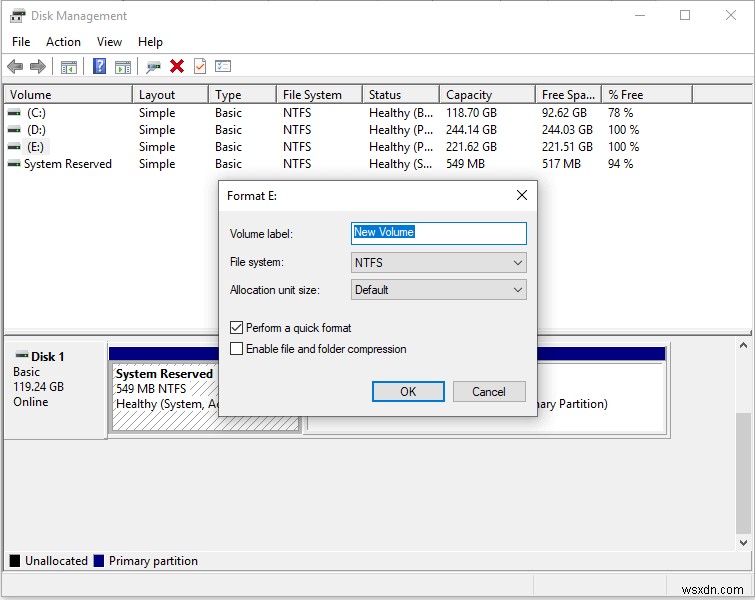
Task: Click the 221.62 GB capacity cell
Action: click(x=471, y=146)
